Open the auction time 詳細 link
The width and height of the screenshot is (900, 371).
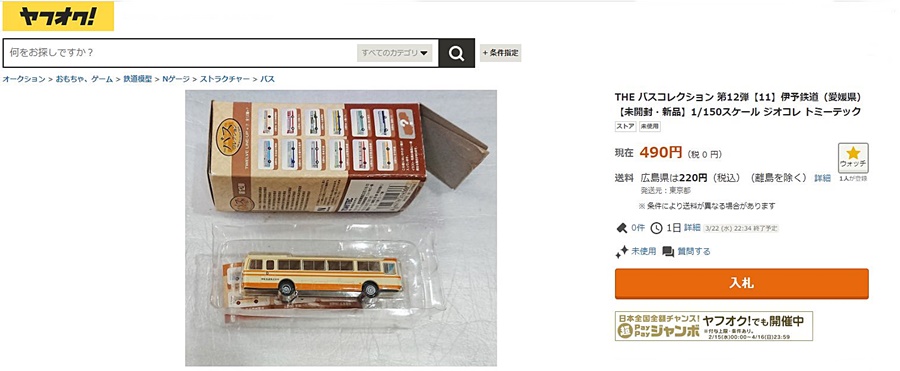tap(692, 228)
